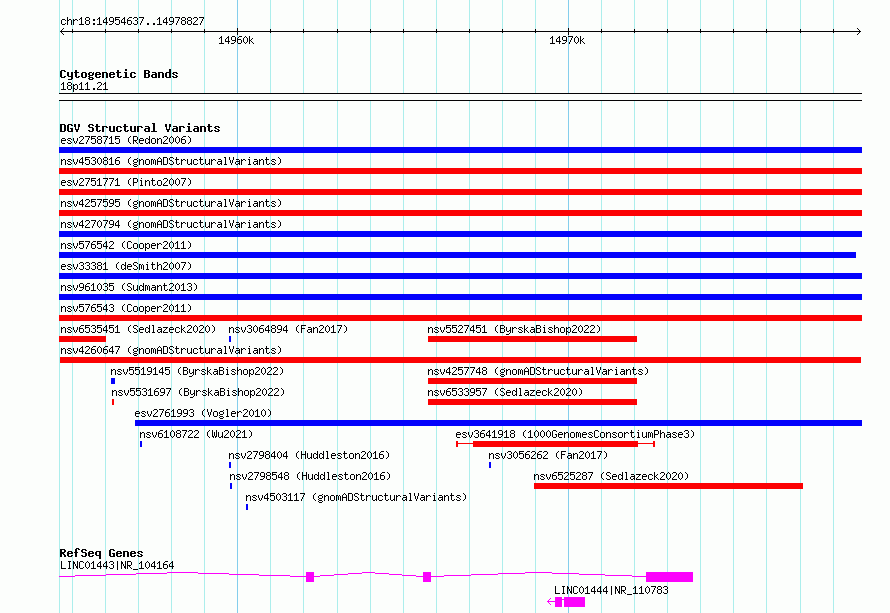The image size is (890, 613).
Task: Select nsv6525287 (Sedlazeck2020) label
Action: point(611,476)
